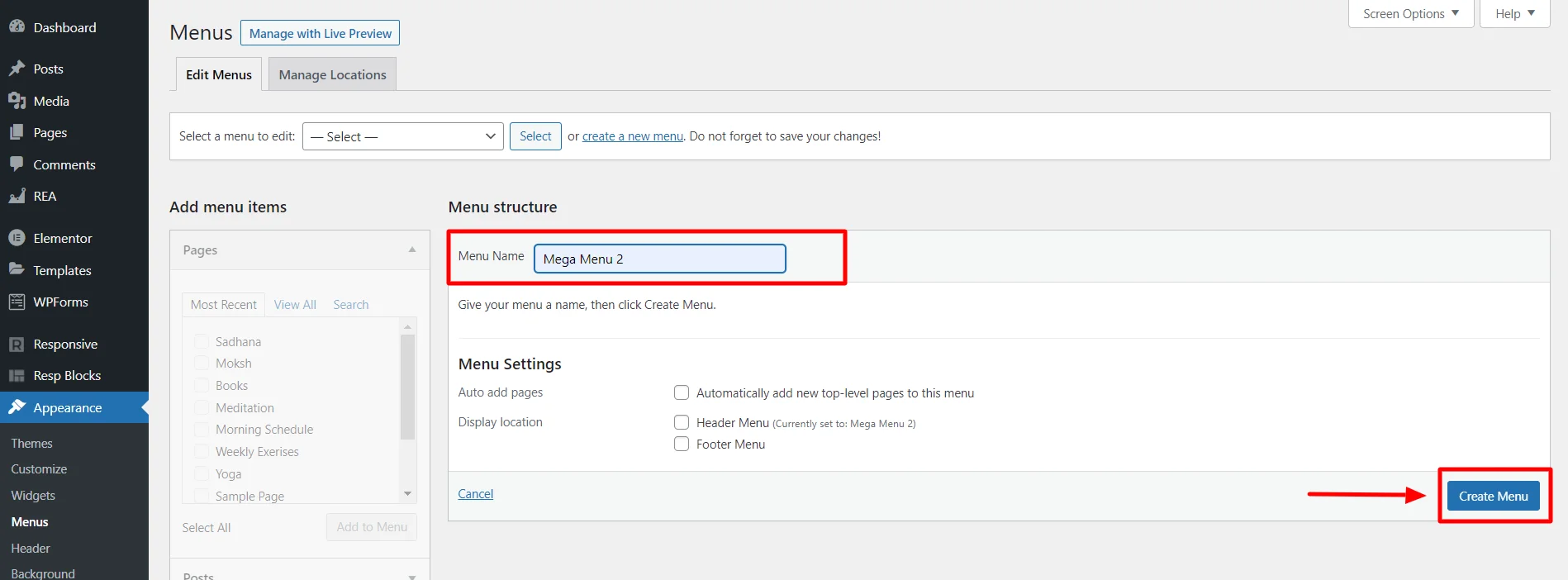
Task: Switch to the Manage Locations tab
Action: (x=332, y=74)
